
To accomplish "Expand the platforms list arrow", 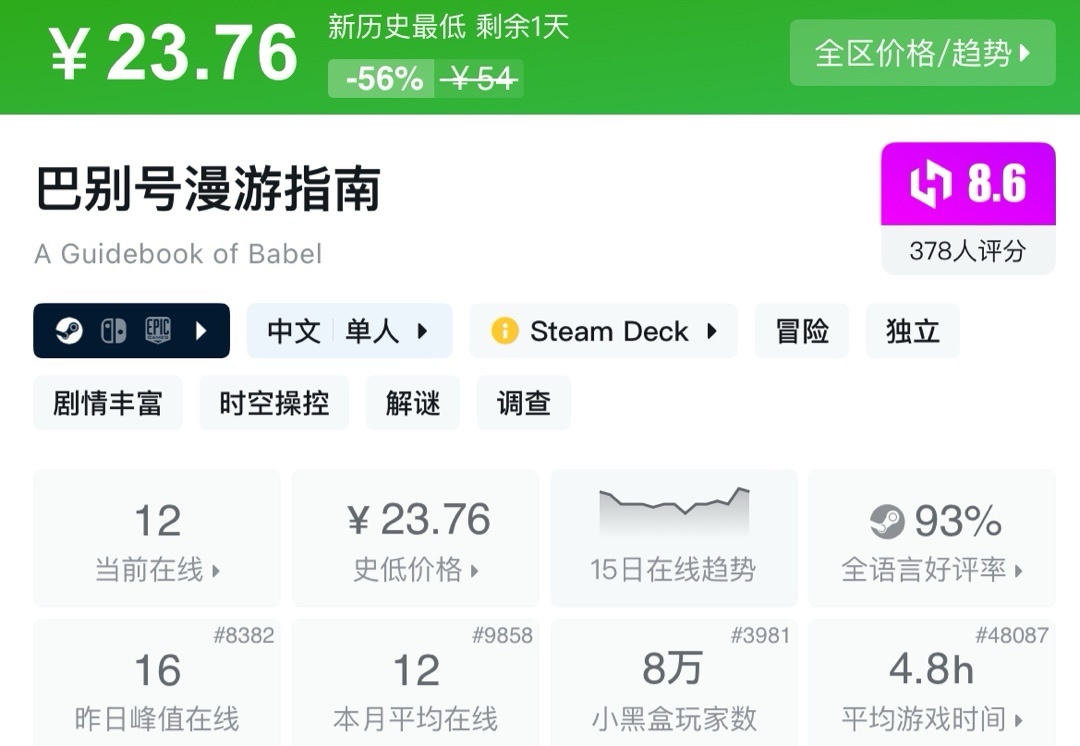I will coord(201,331).
